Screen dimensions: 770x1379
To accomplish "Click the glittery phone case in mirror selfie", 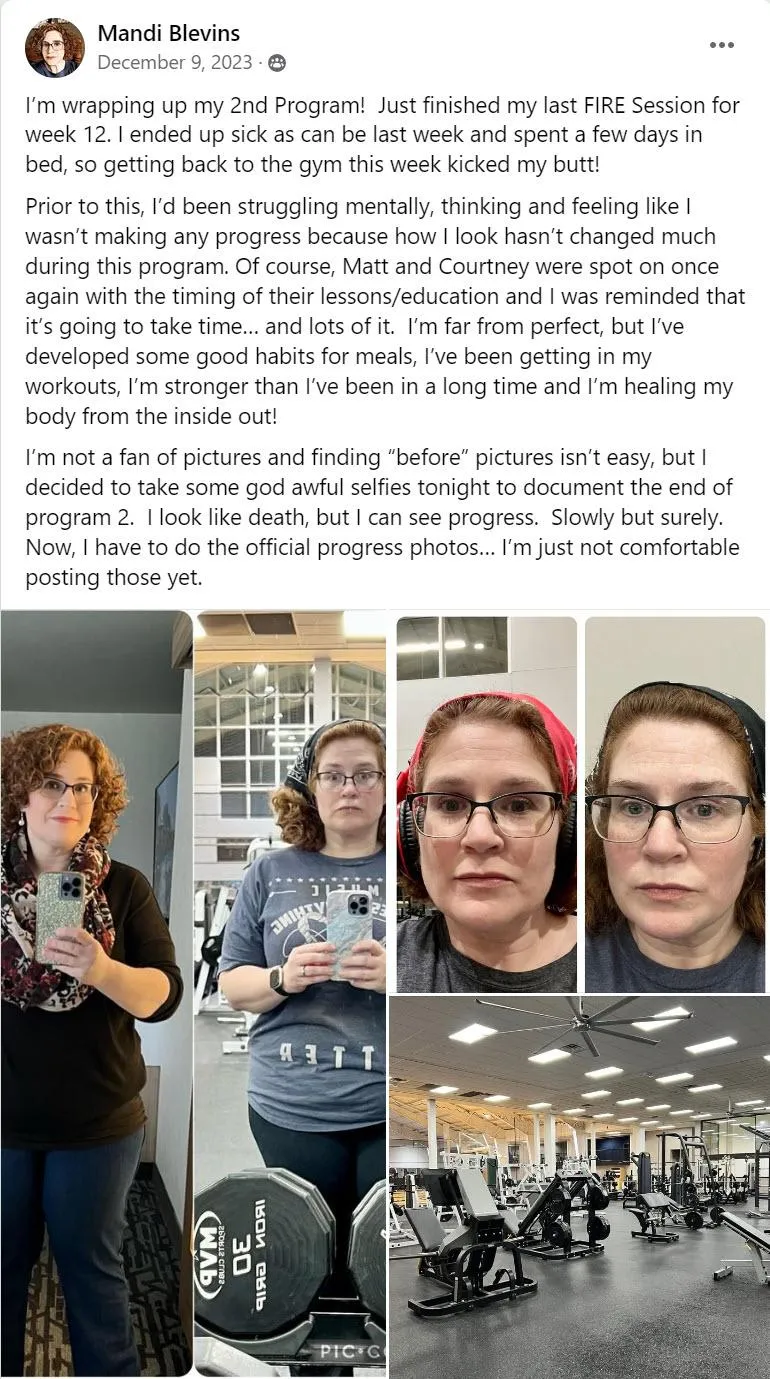I will click(x=60, y=915).
